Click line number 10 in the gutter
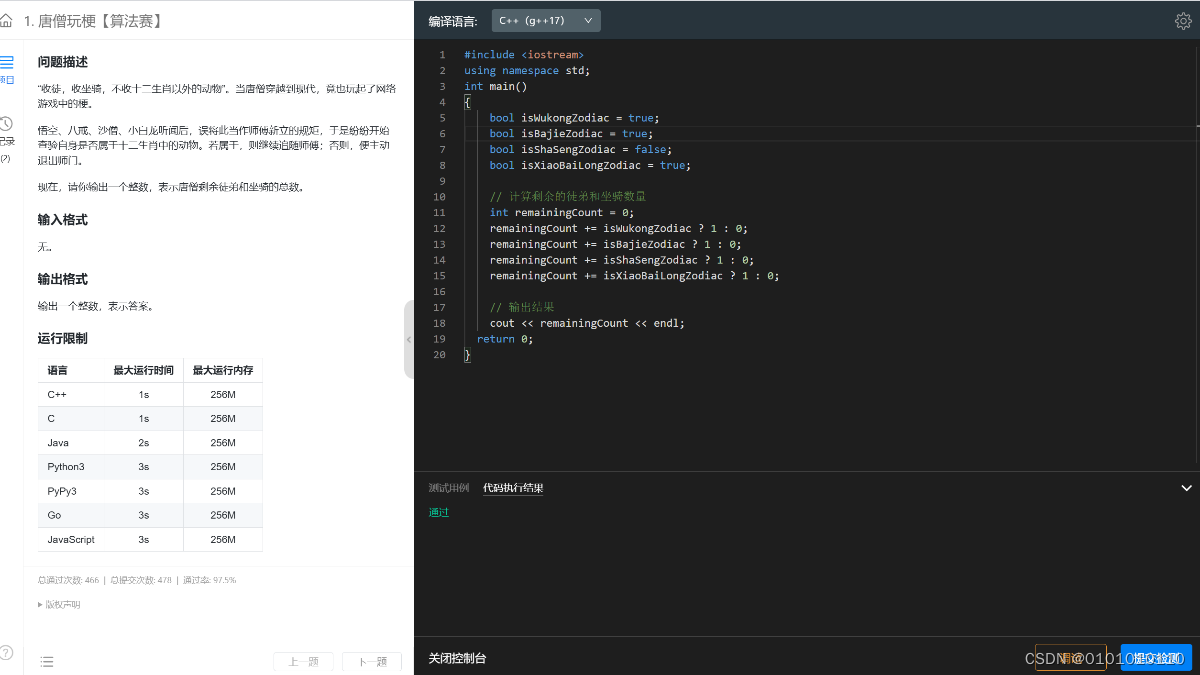 (x=440, y=197)
